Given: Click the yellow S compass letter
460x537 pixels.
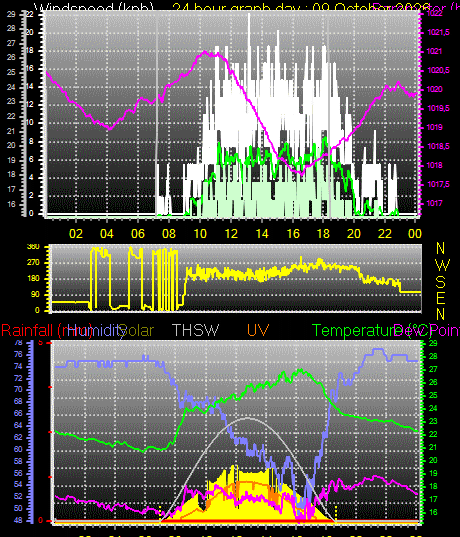Looking at the screenshot, I should (440, 282).
